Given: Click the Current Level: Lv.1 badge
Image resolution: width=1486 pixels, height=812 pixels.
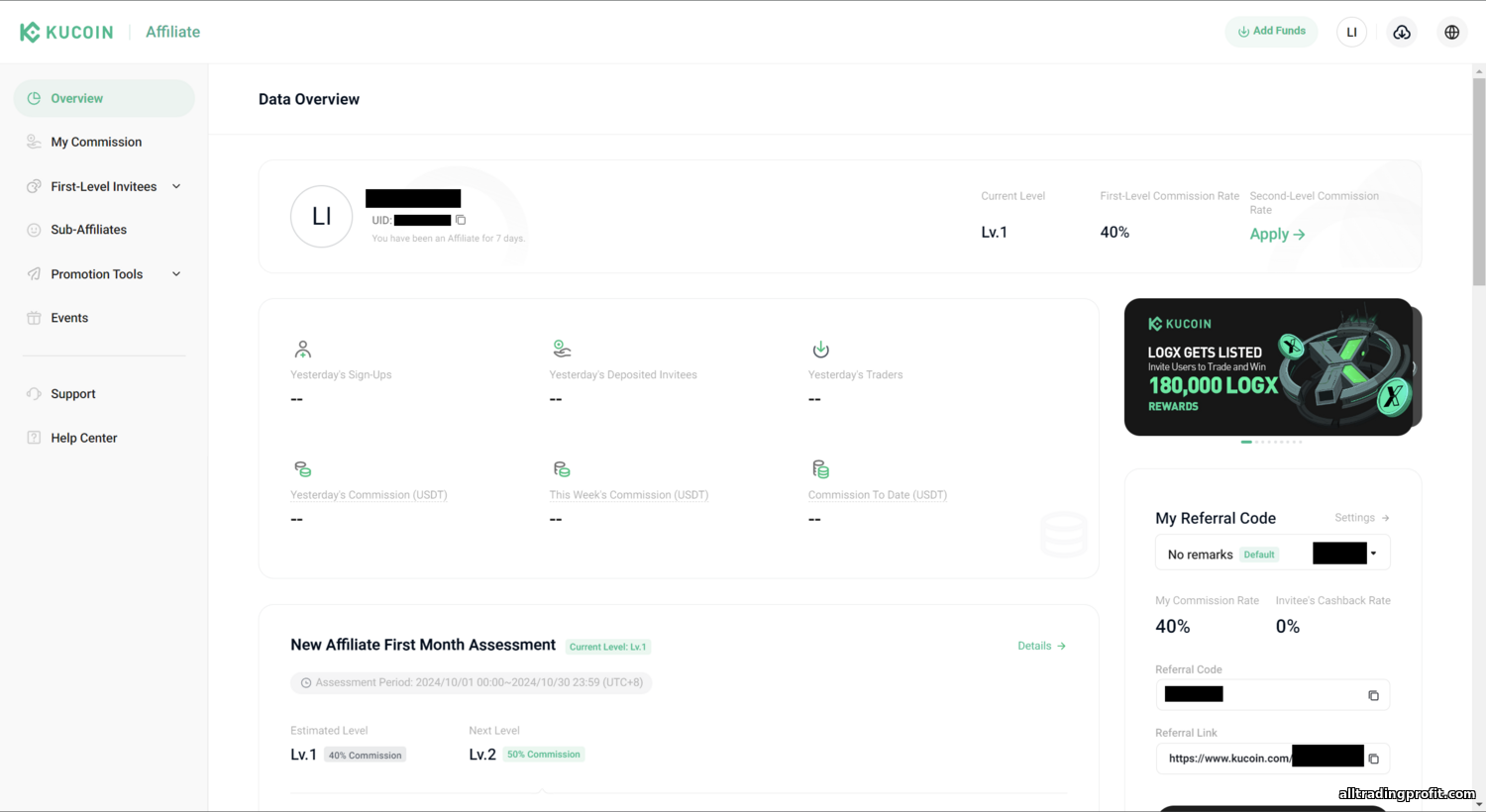Looking at the screenshot, I should point(608,647).
